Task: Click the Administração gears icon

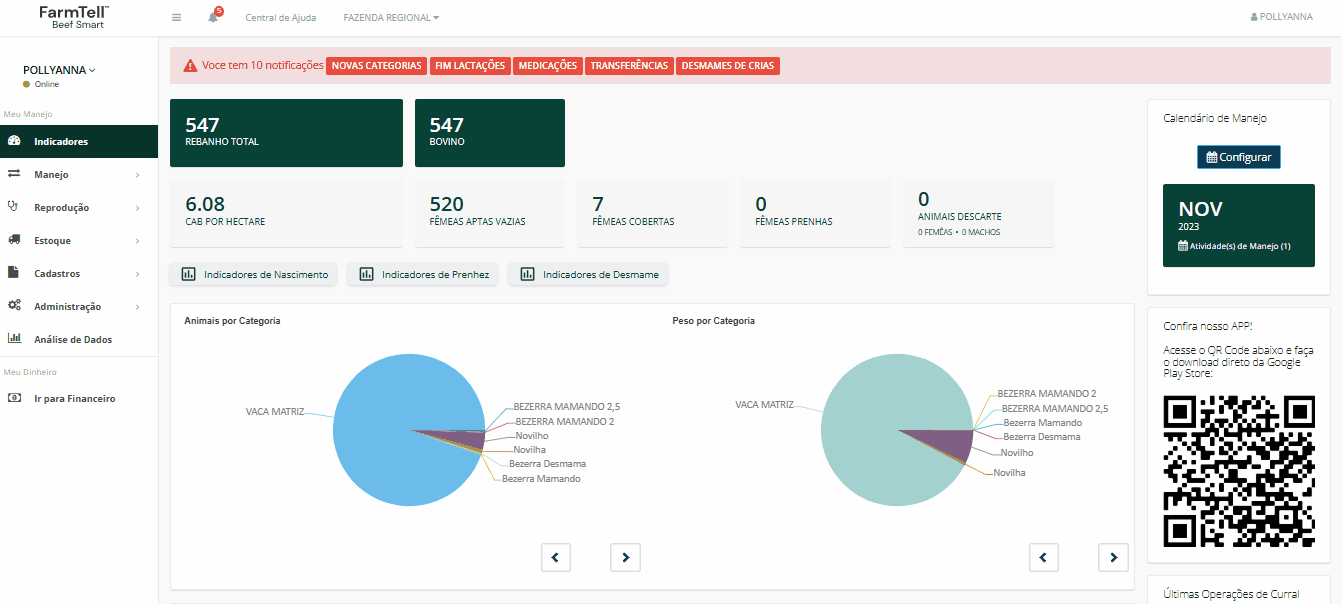Action: pyautogui.click(x=14, y=306)
